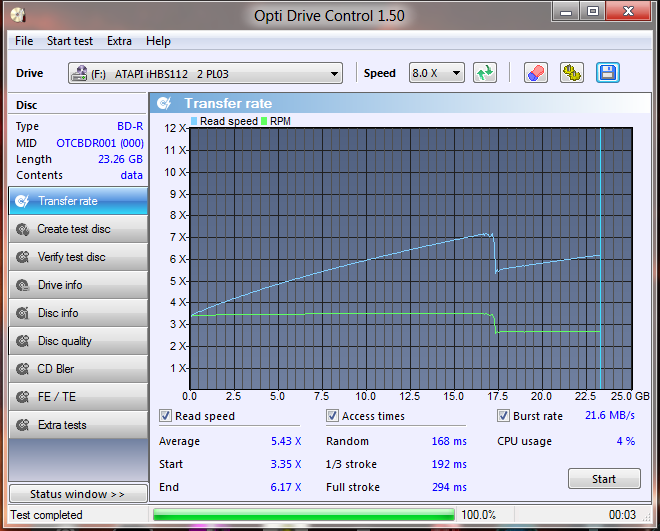The height and width of the screenshot is (531, 660).
Task: Switch to Create test disc
Action: pyautogui.click(x=78, y=229)
